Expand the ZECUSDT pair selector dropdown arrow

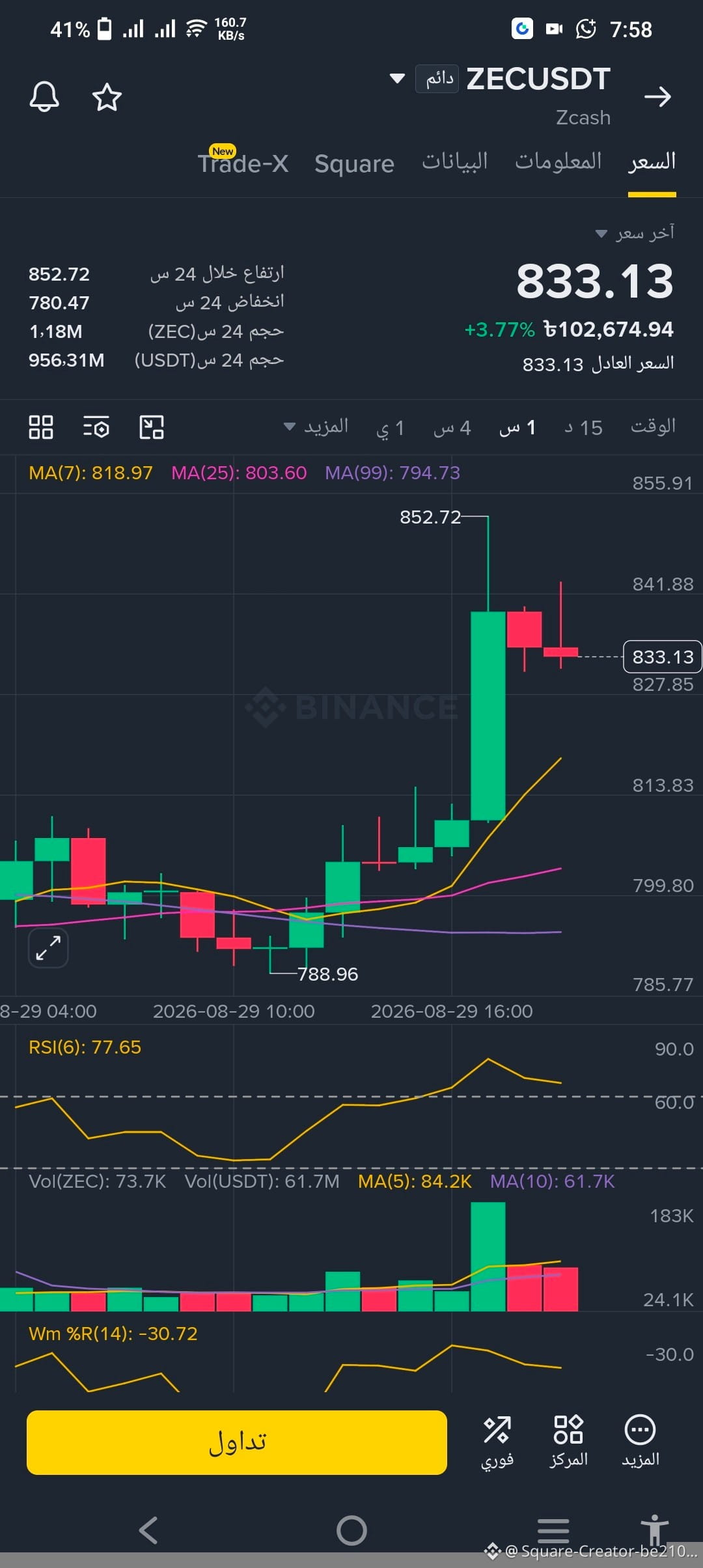click(397, 79)
